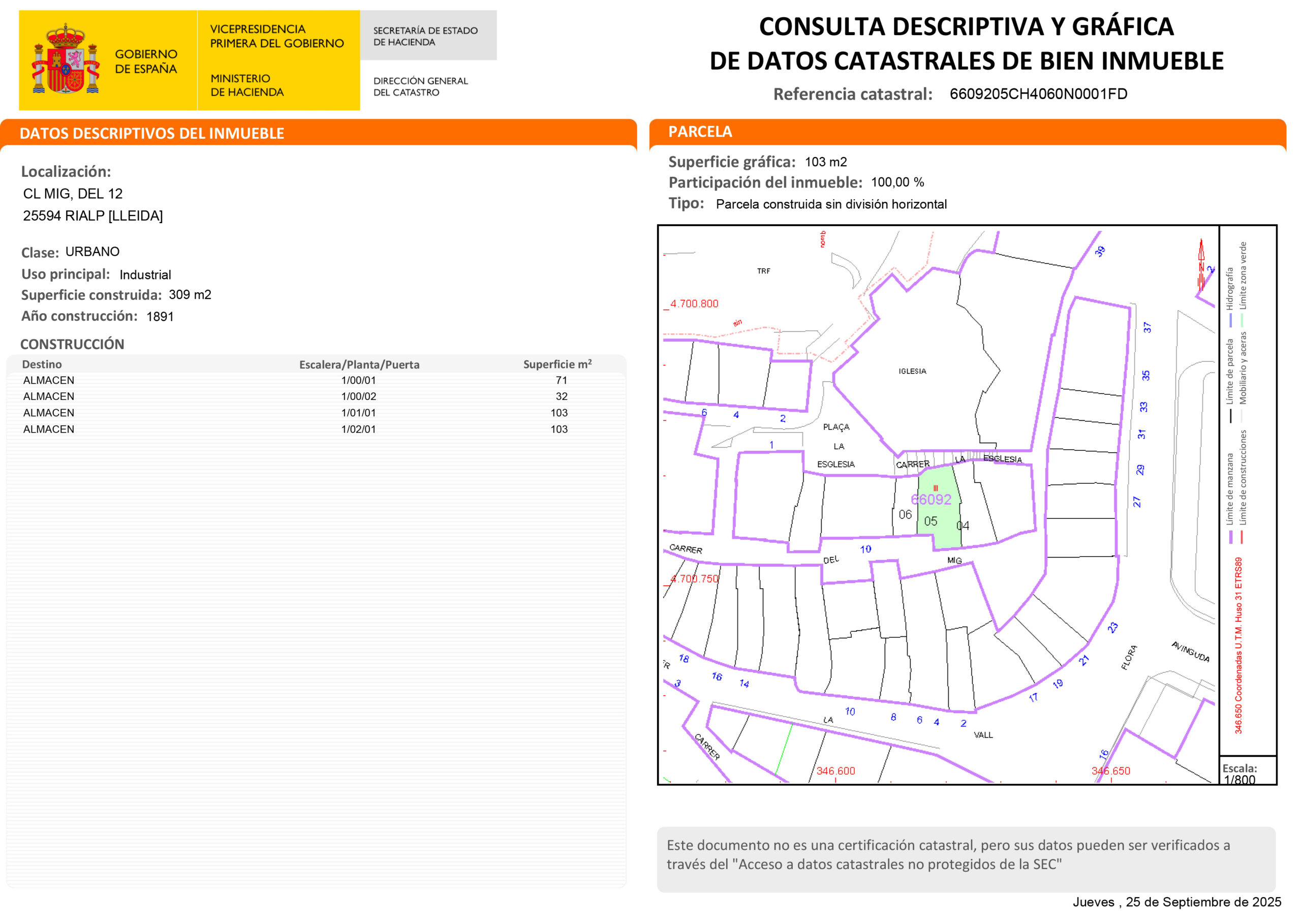This screenshot has height=924, width=1301.
Task: Click the purple Límite de manzana legend swatch
Action: pos(1230,537)
